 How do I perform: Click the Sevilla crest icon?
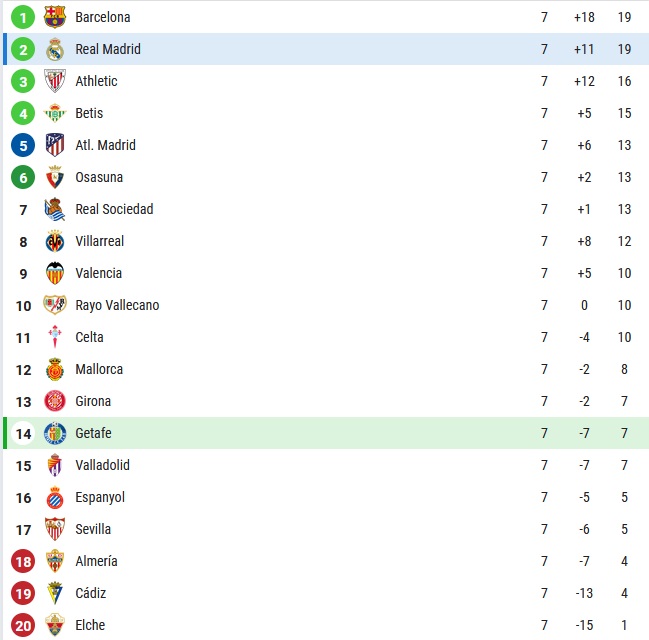55,529
